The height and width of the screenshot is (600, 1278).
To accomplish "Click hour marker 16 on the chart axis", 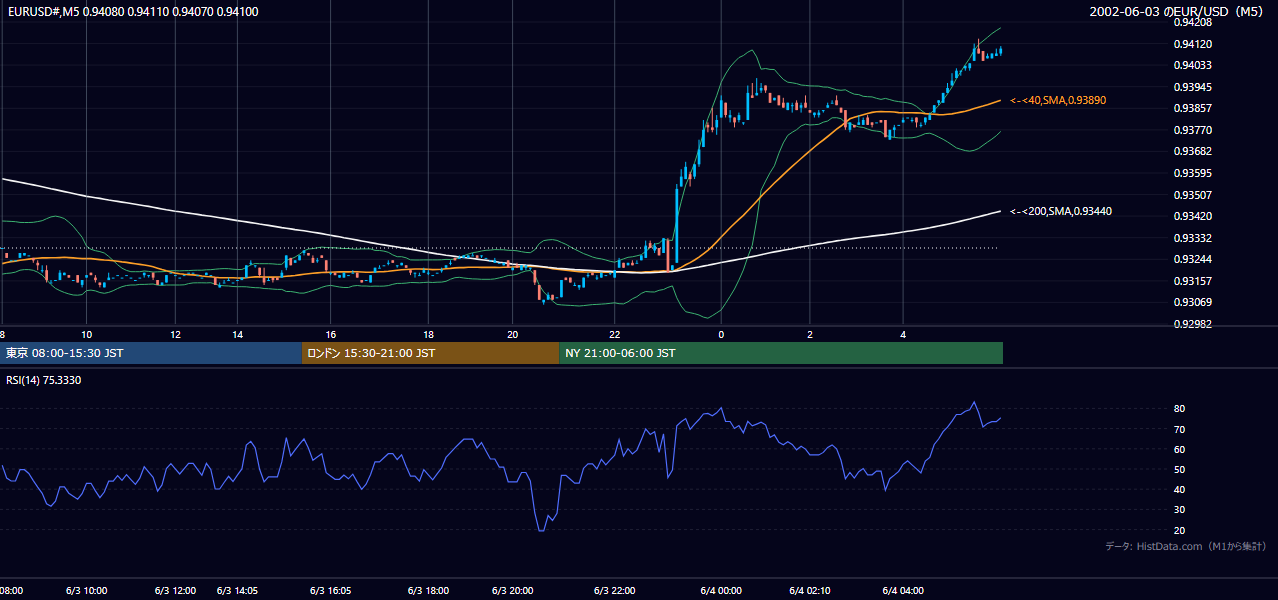I will (331, 335).
